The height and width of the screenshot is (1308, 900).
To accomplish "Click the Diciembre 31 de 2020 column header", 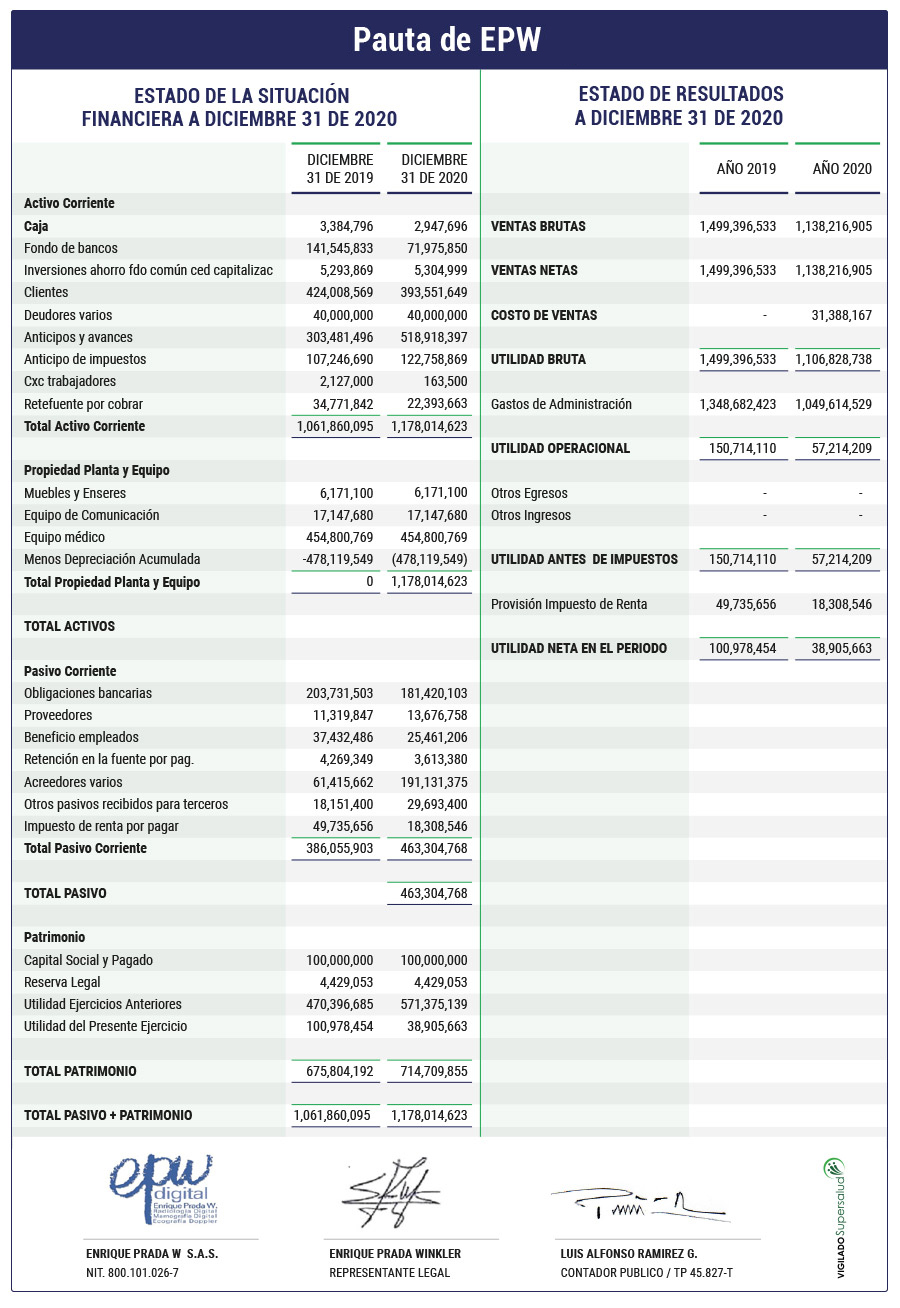I will (x=434, y=169).
